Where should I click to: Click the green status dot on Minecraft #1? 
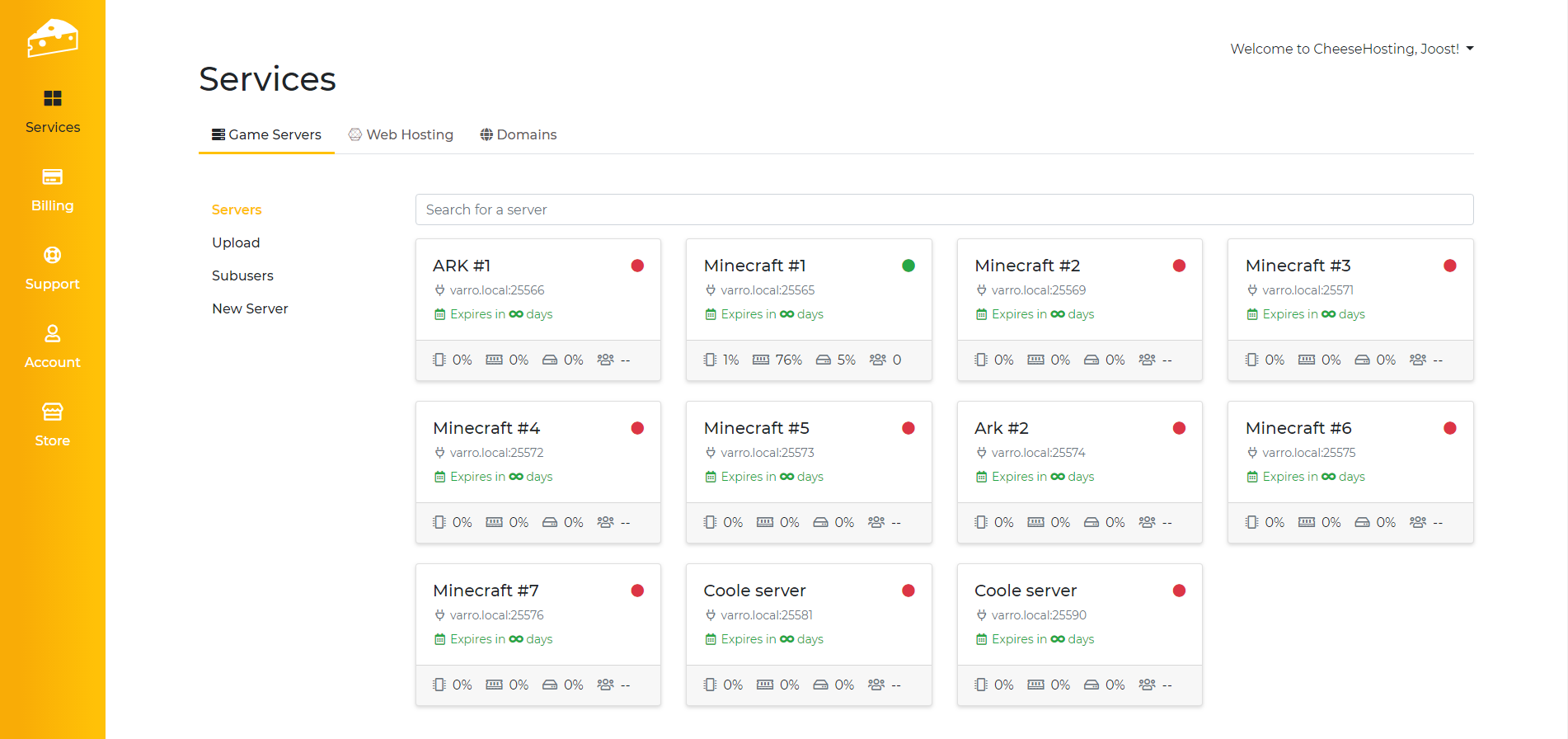(908, 266)
